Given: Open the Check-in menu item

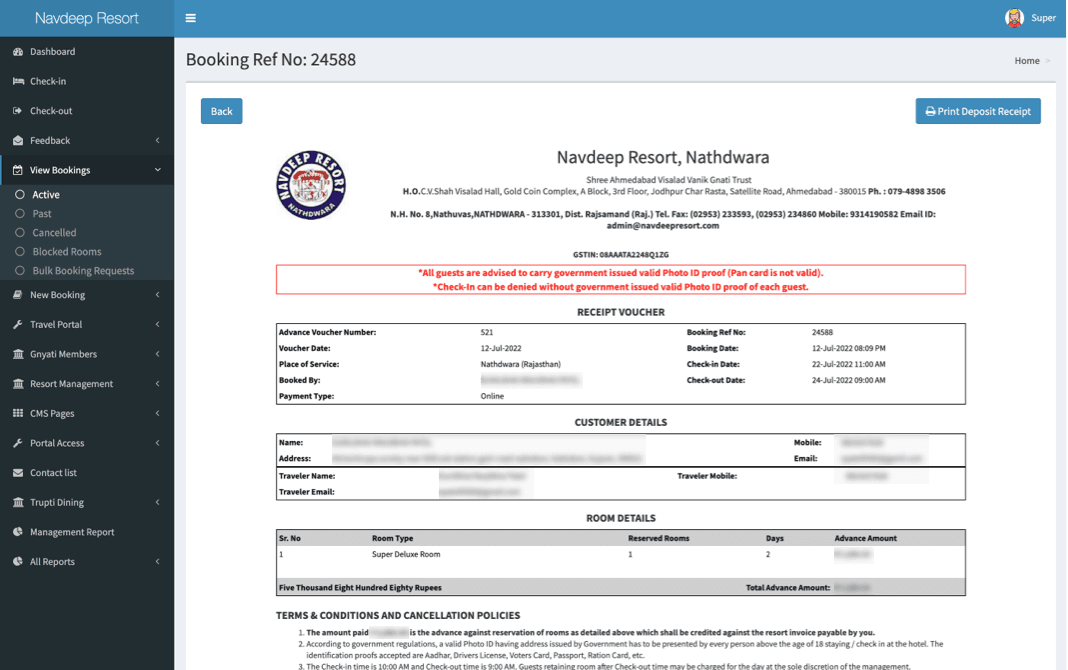Looking at the screenshot, I should 87,81.
